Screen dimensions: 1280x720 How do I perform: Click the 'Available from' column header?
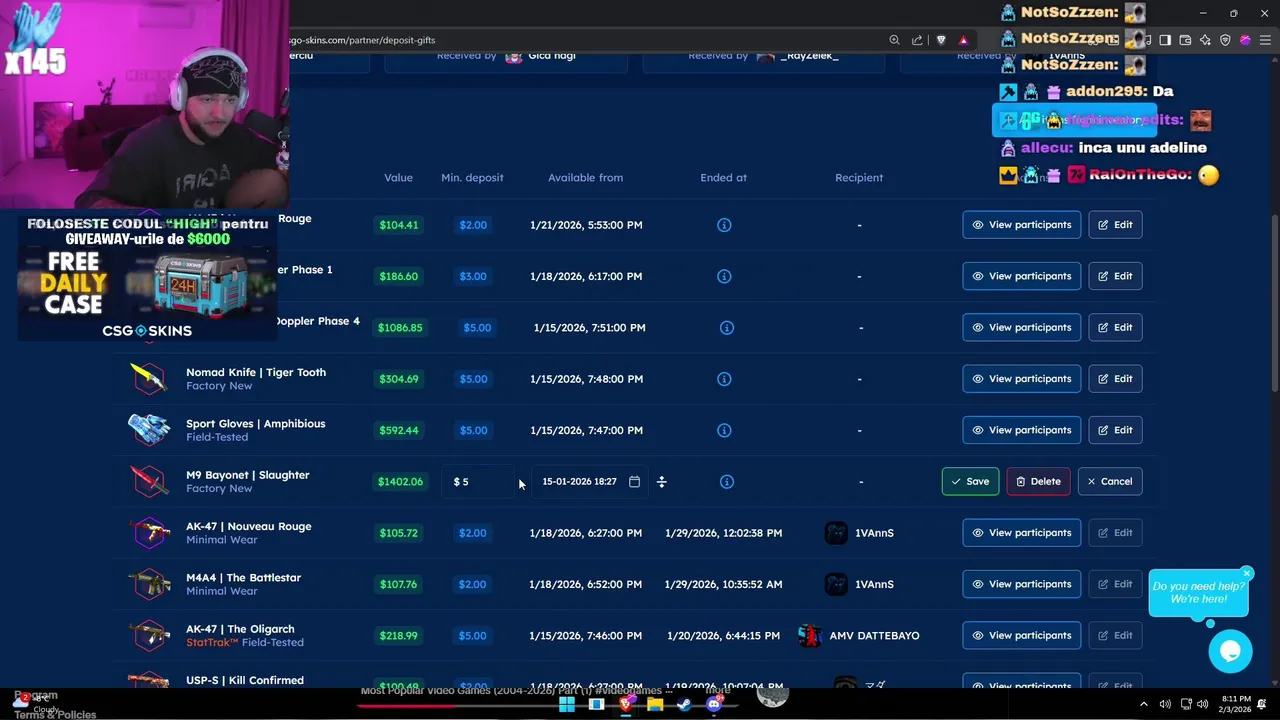pos(585,178)
